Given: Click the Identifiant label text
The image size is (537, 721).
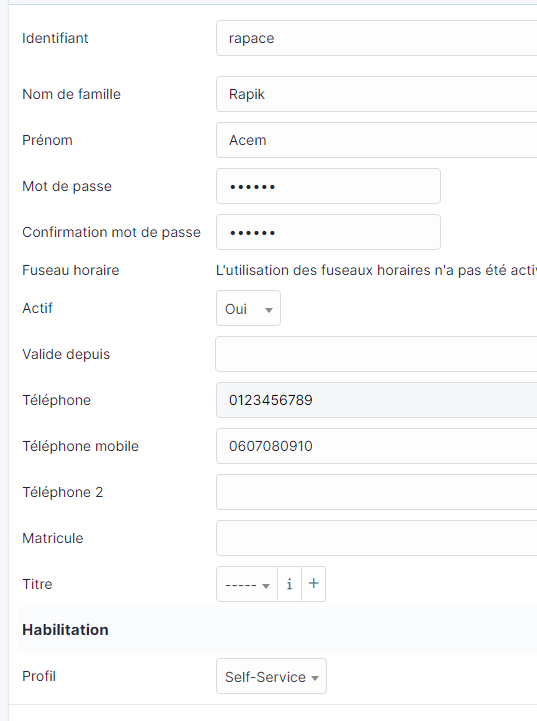Looking at the screenshot, I should click(x=55, y=38).
